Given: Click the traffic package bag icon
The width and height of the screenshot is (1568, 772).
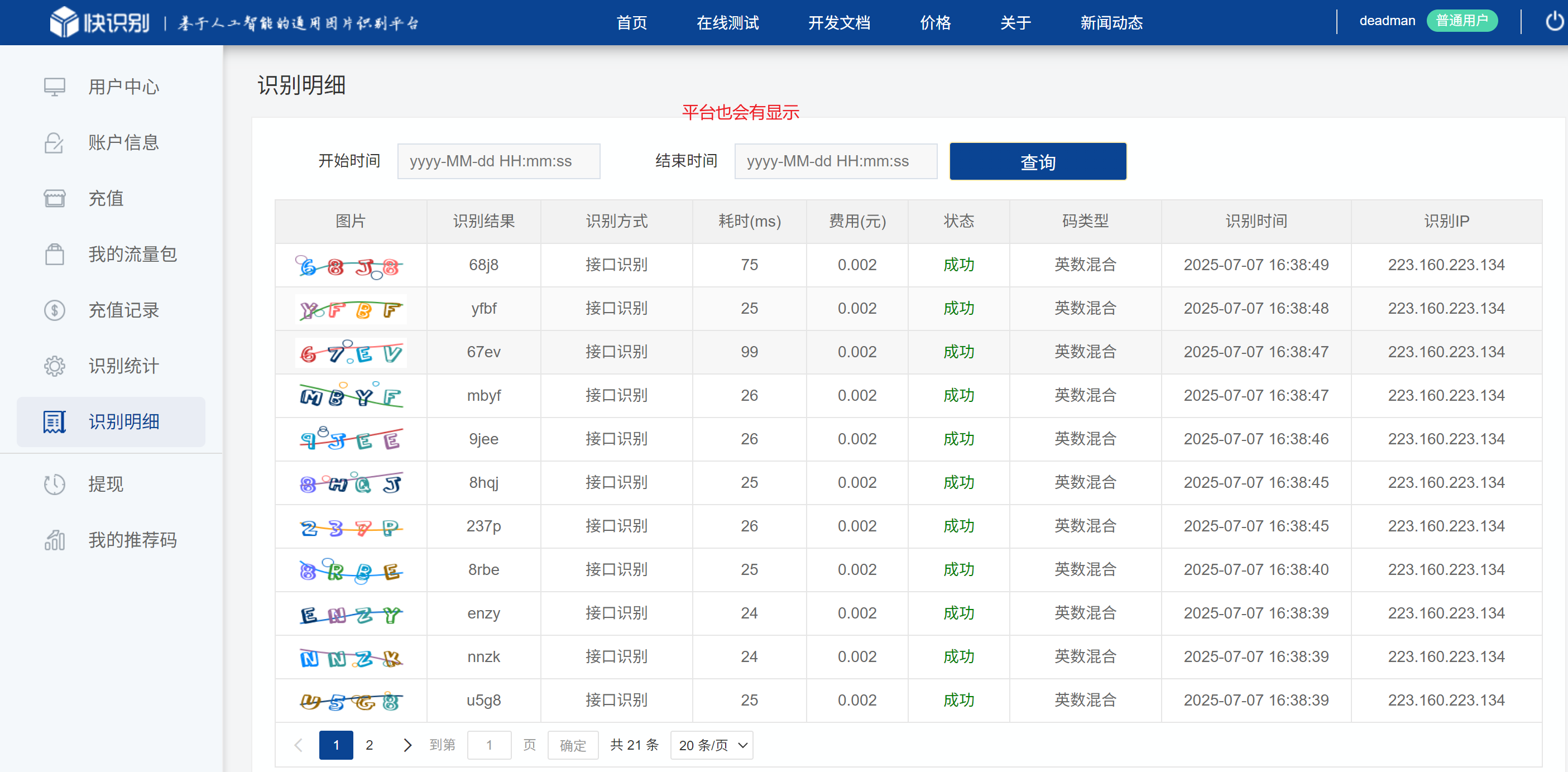Looking at the screenshot, I should tap(54, 254).
